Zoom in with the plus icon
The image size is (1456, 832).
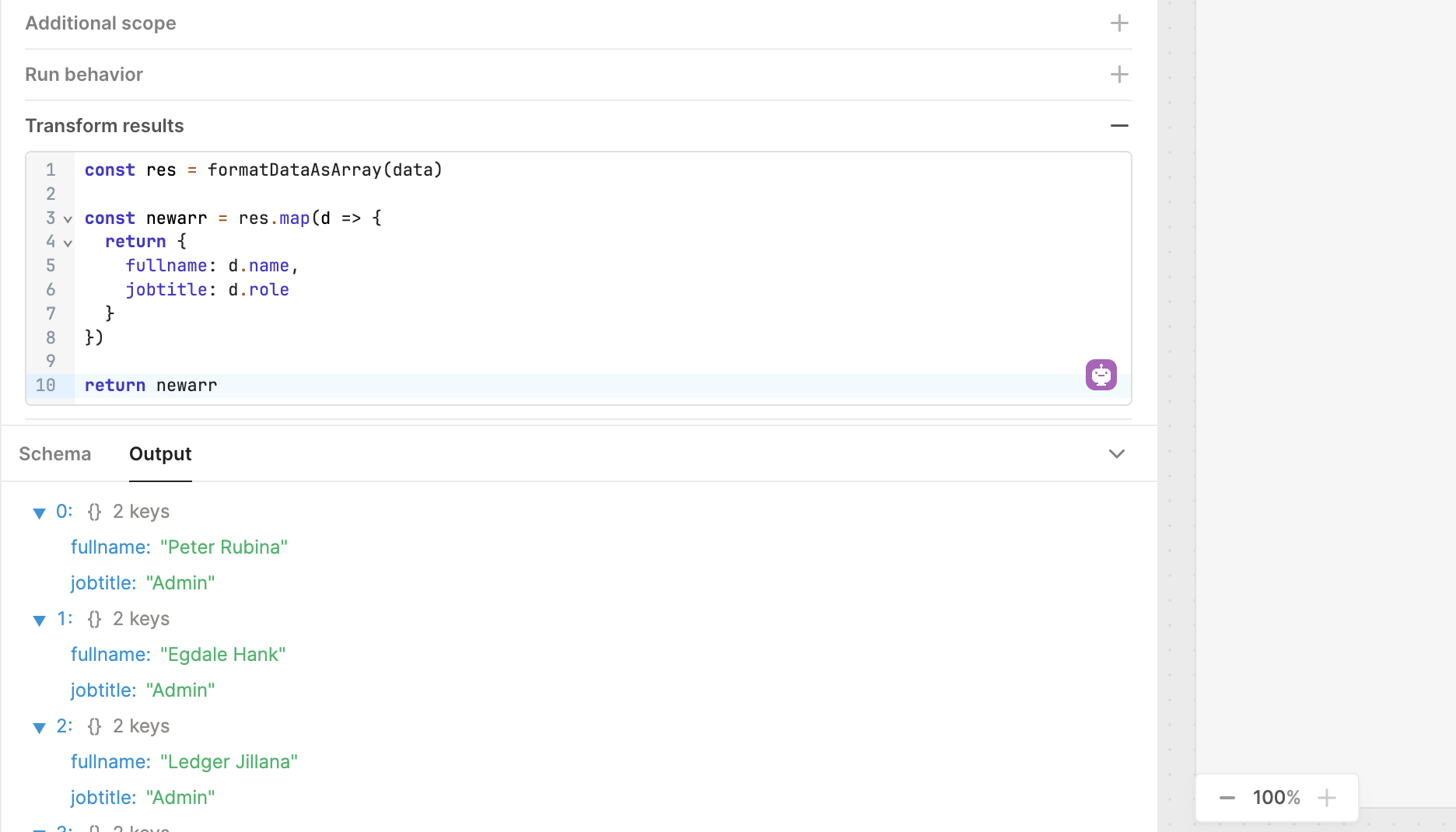[1327, 798]
